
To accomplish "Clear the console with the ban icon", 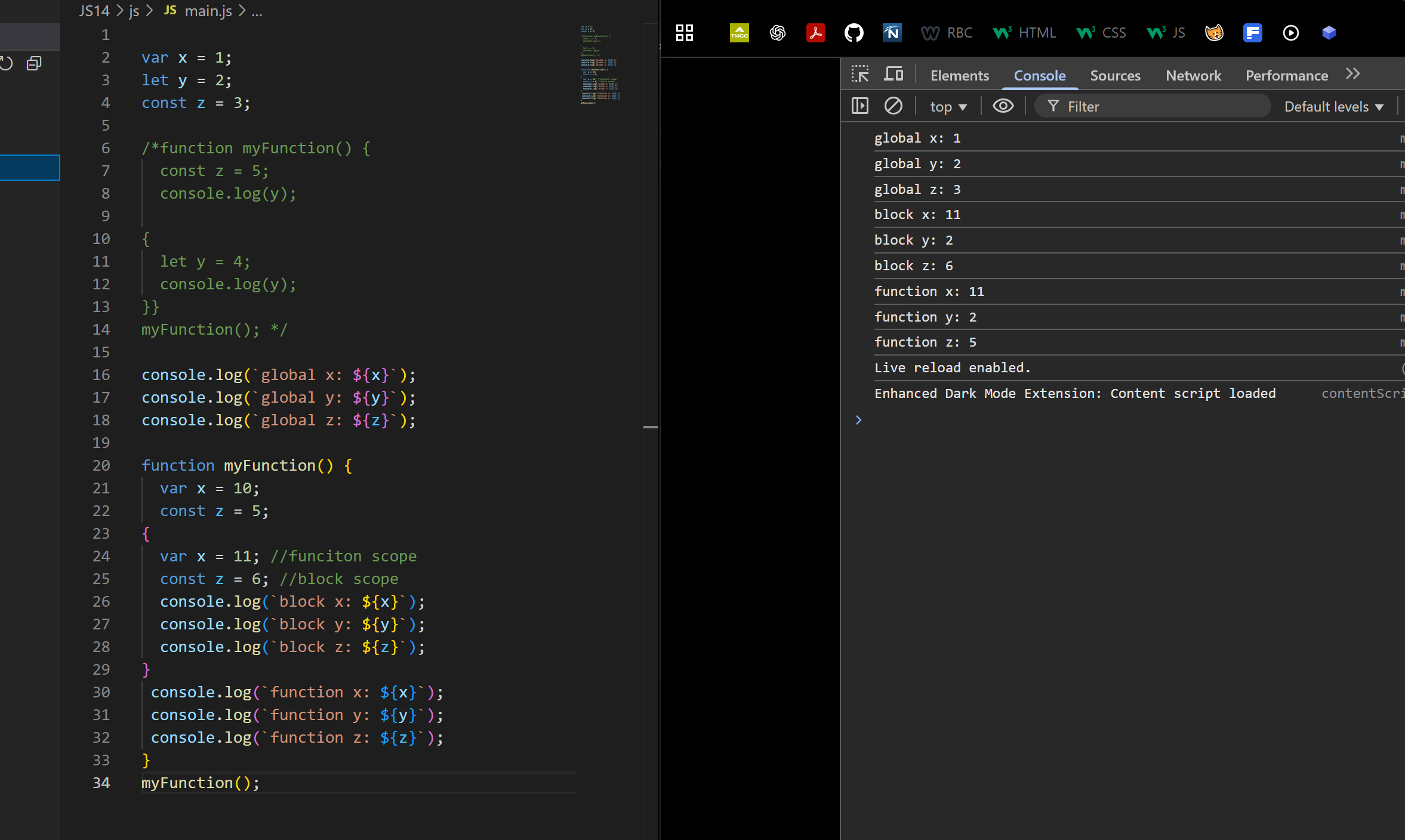I will click(x=893, y=106).
